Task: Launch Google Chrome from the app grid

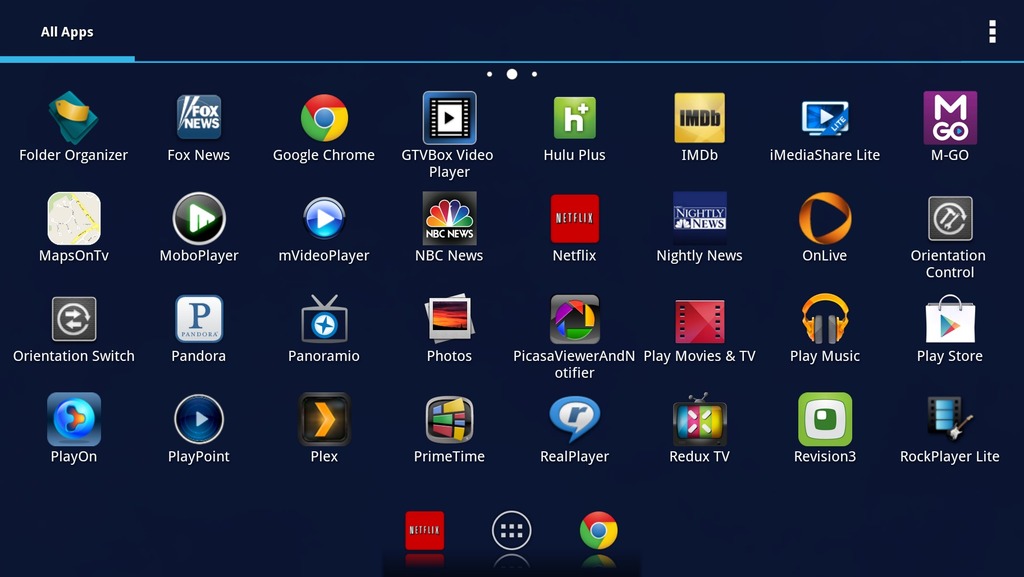Action: [x=324, y=119]
